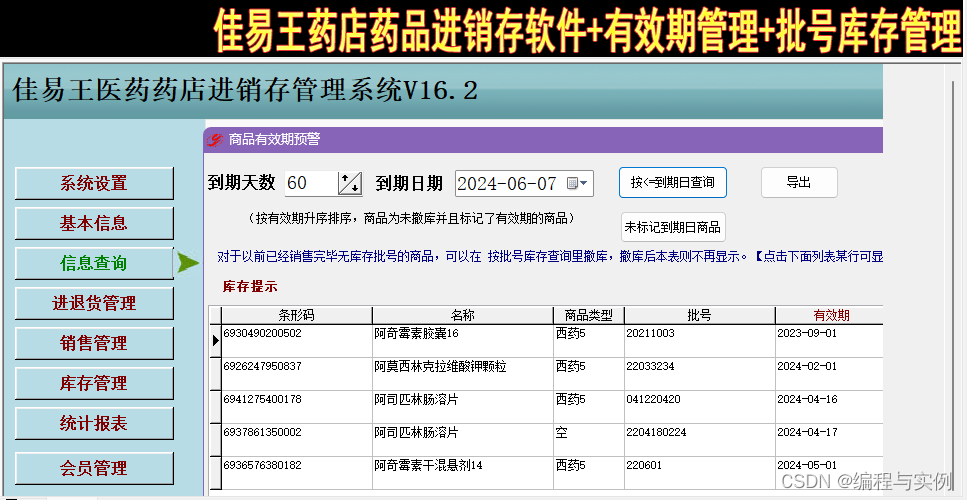Viewport: 967px width, 500px height.
Task: Click batch number cell 2204180224
Action: 699,440
